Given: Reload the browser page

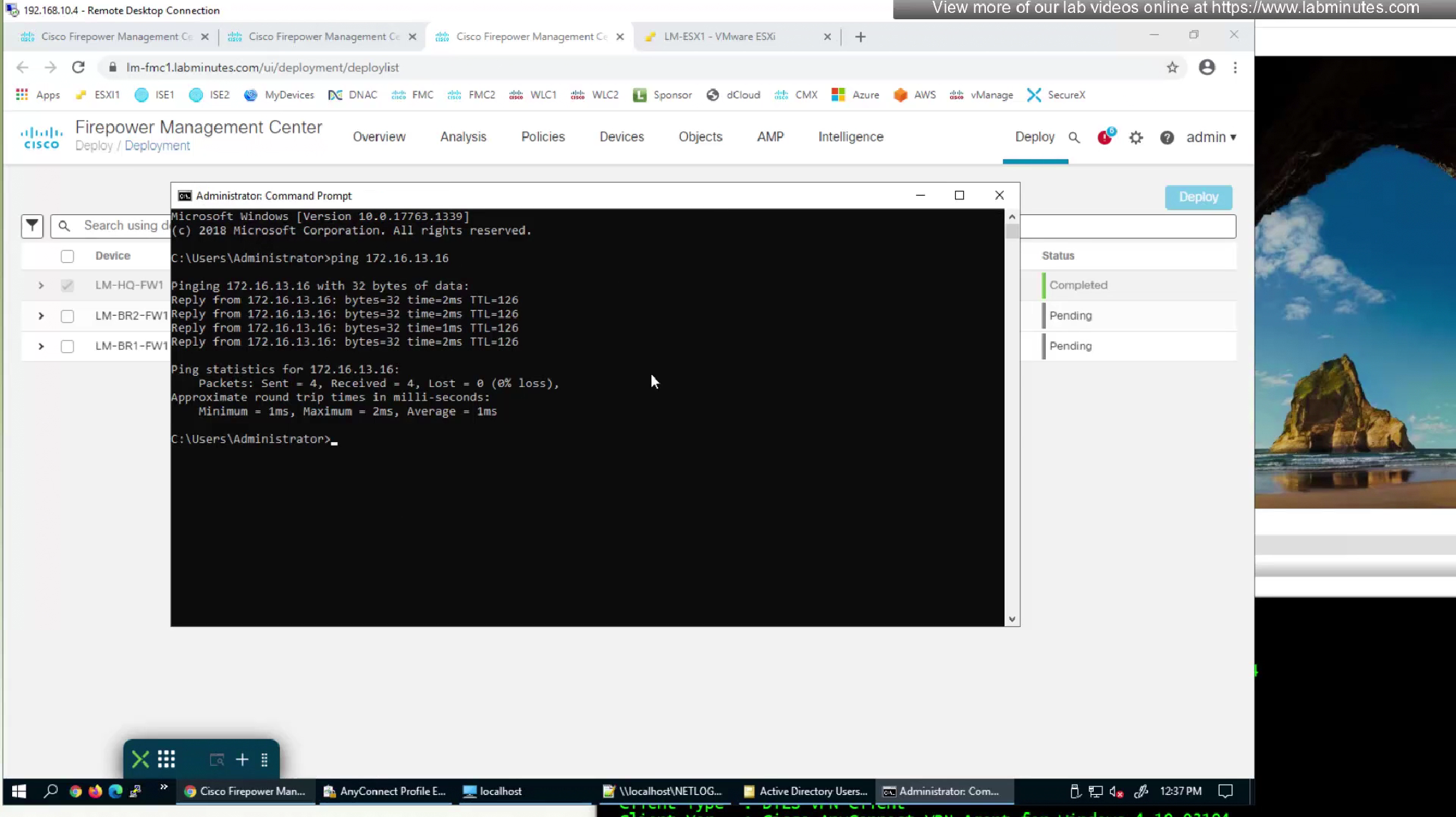Looking at the screenshot, I should (79, 67).
